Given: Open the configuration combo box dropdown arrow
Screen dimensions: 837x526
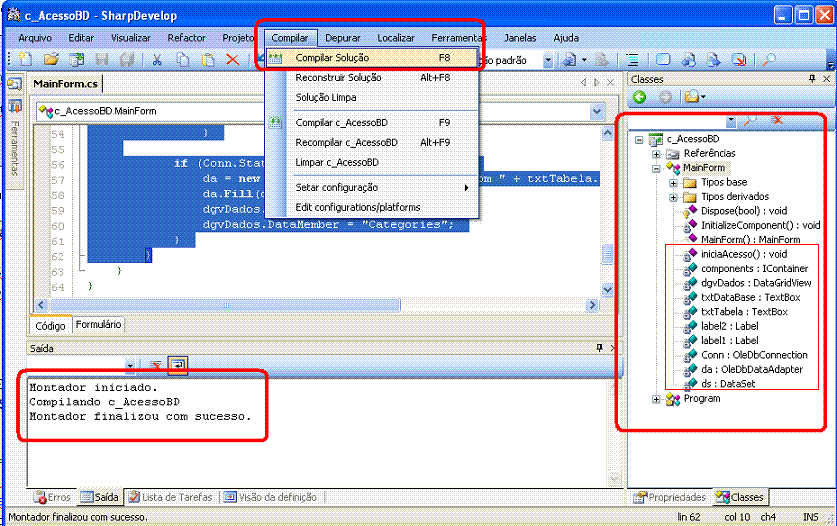Looking at the screenshot, I should pos(548,60).
